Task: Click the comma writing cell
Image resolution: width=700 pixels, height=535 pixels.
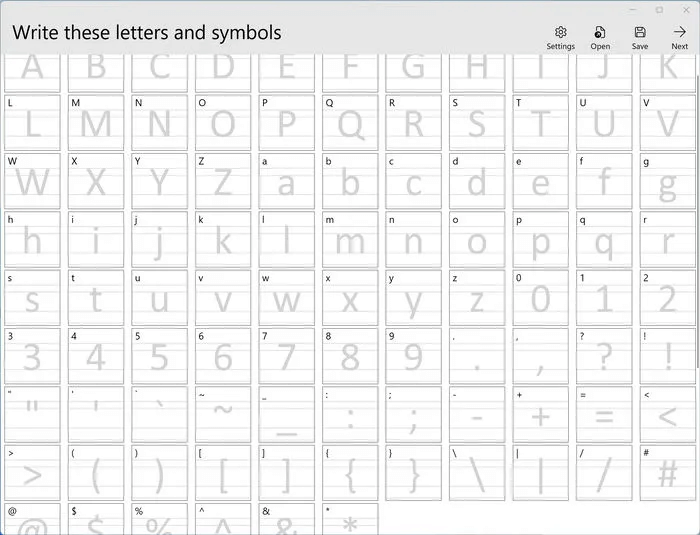Action: (541, 356)
